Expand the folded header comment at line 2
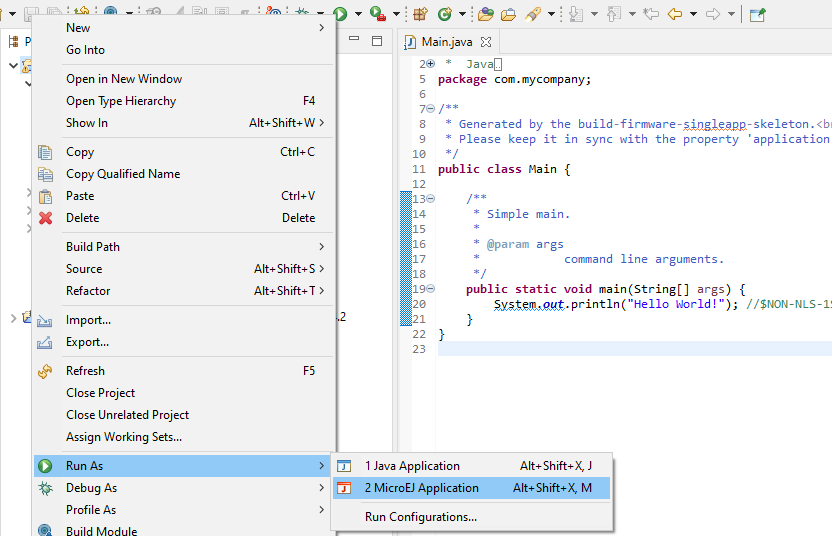 coord(430,64)
